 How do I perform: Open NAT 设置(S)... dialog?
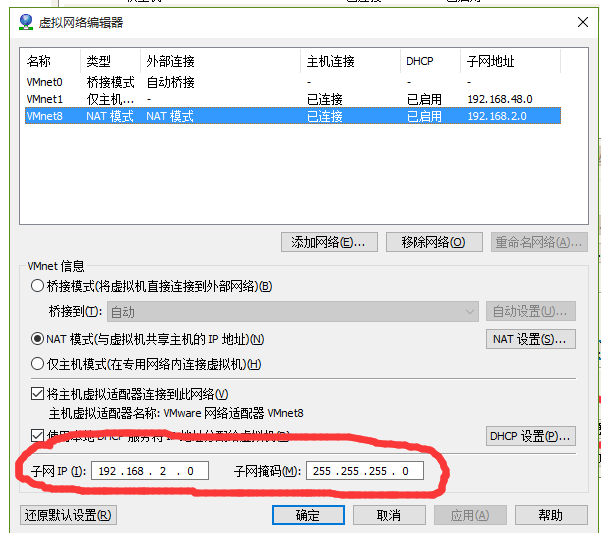(x=530, y=339)
